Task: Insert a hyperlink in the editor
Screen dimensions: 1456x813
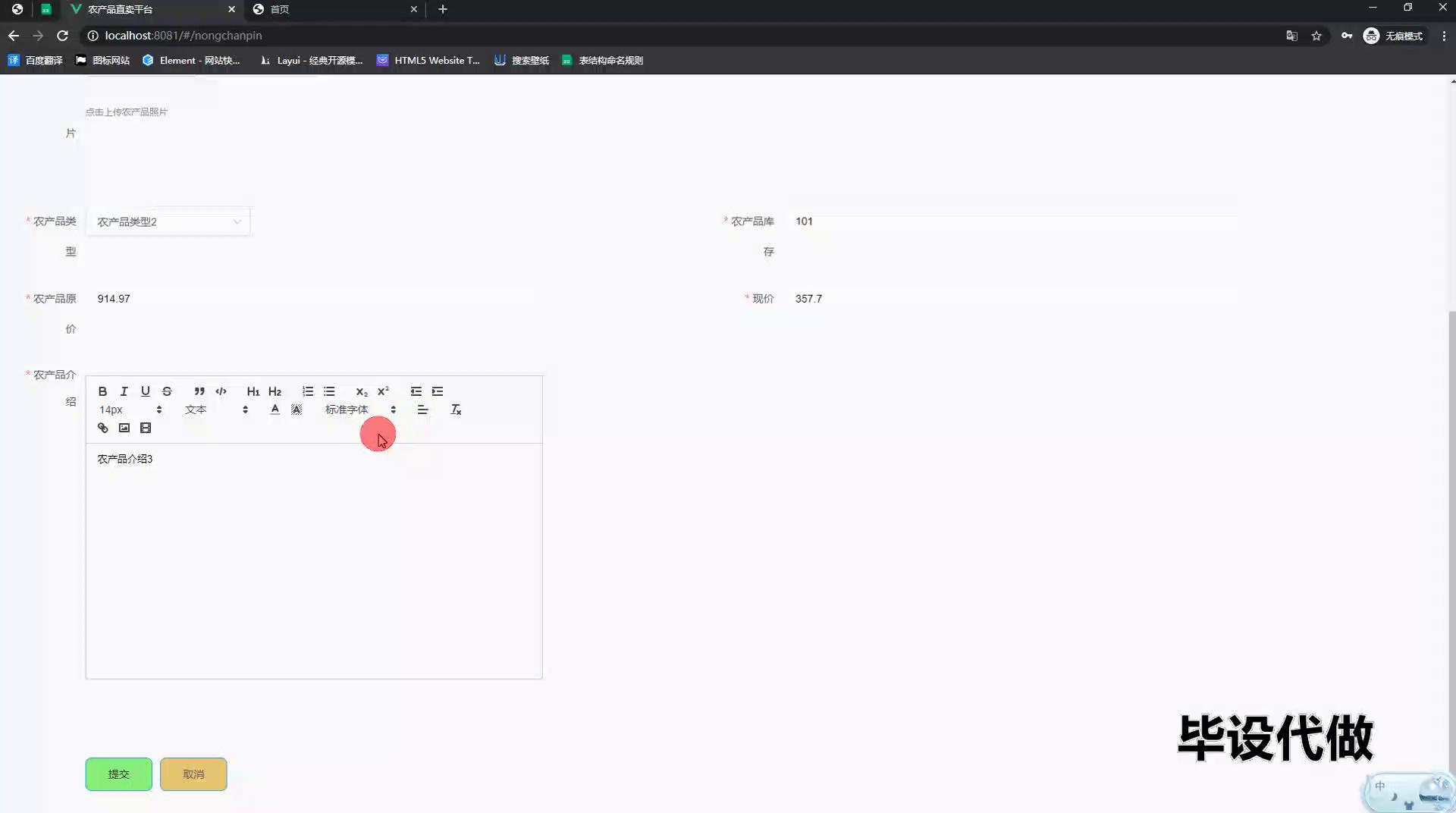Action: (102, 428)
